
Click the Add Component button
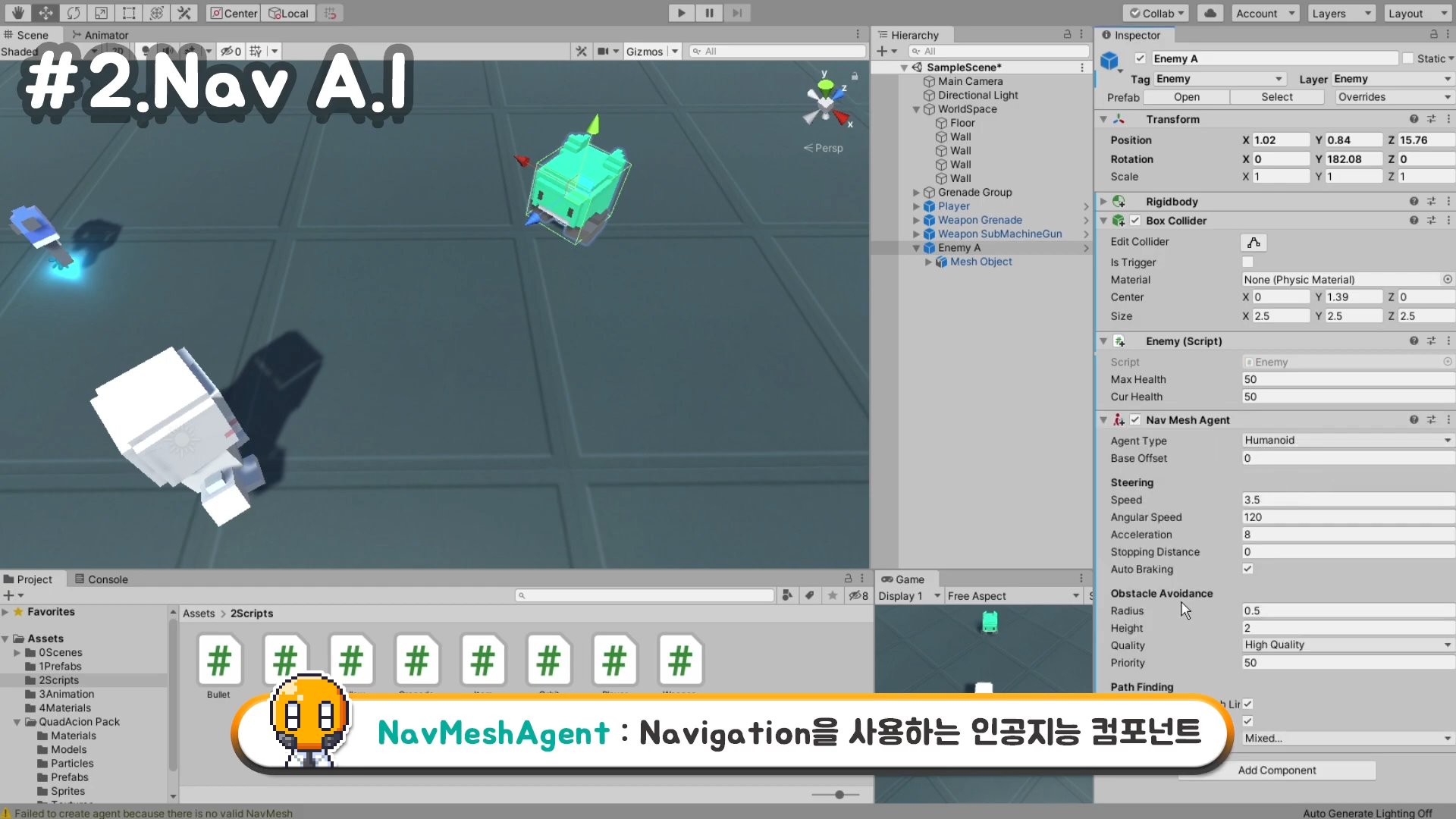[x=1277, y=770]
